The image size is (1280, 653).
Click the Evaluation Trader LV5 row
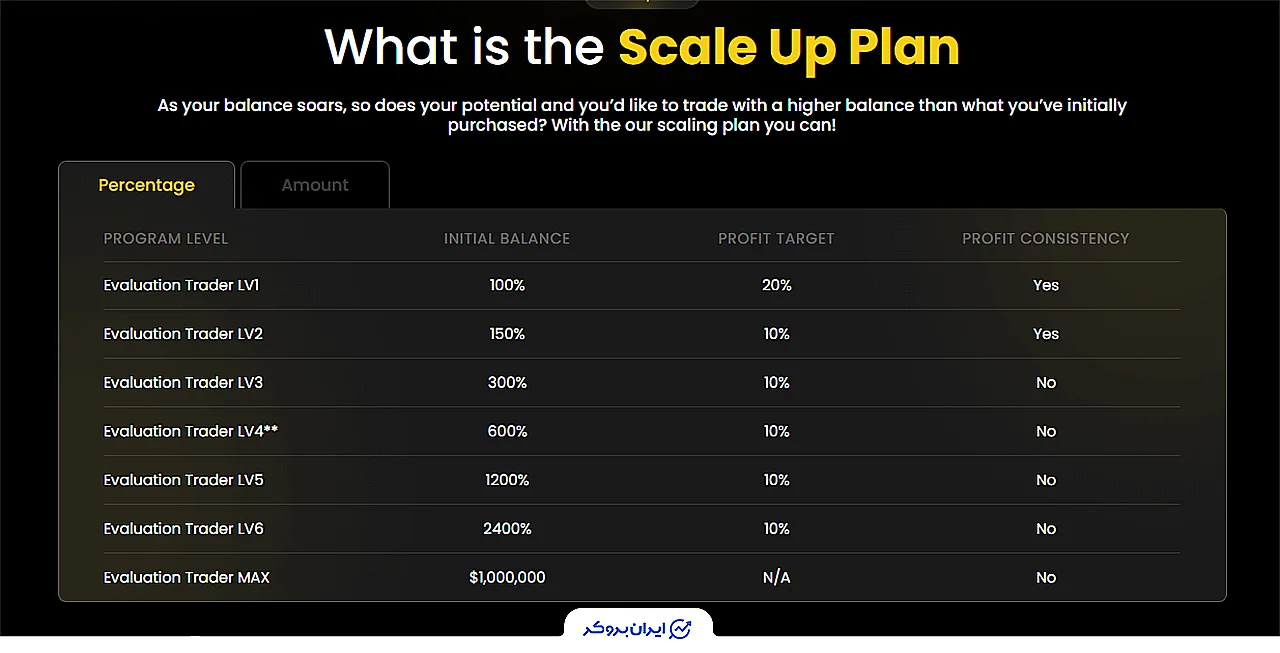[x=642, y=480]
